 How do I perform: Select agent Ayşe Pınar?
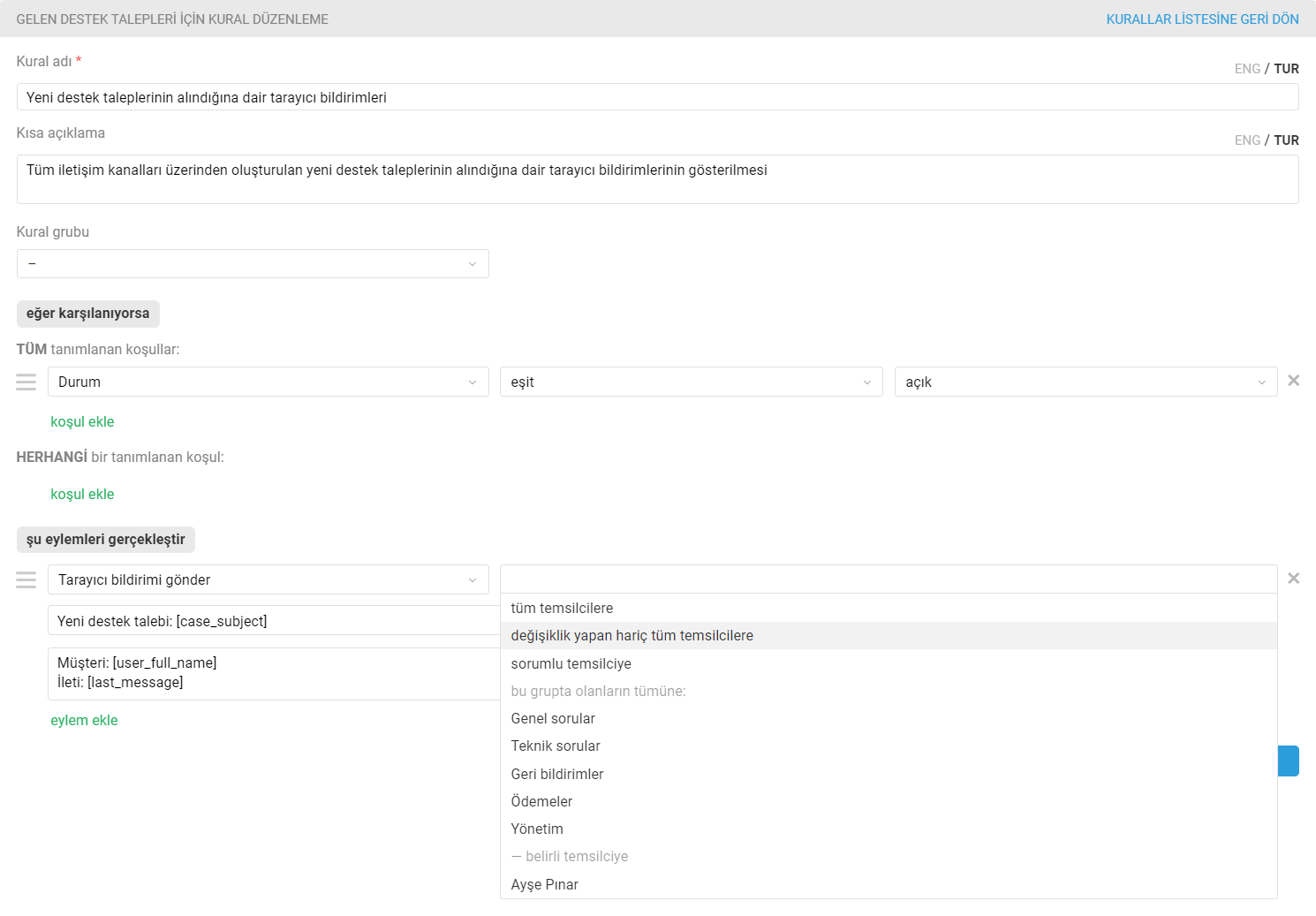889,884
